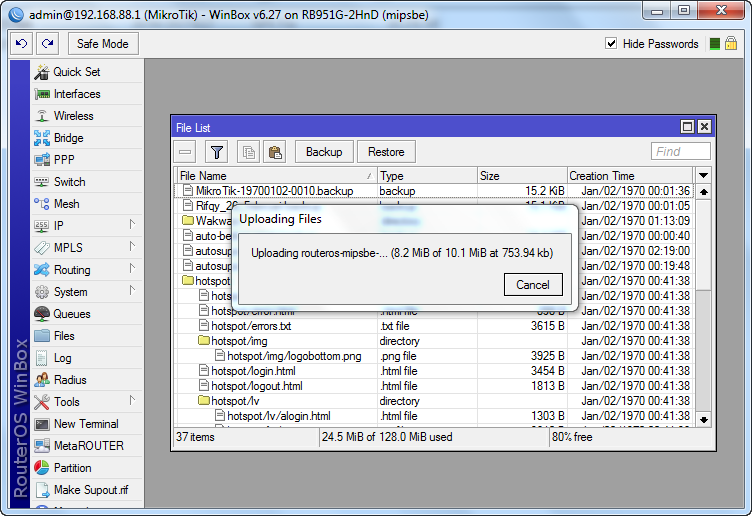Click the Backup button
This screenshot has height=516, width=752.
click(x=324, y=152)
